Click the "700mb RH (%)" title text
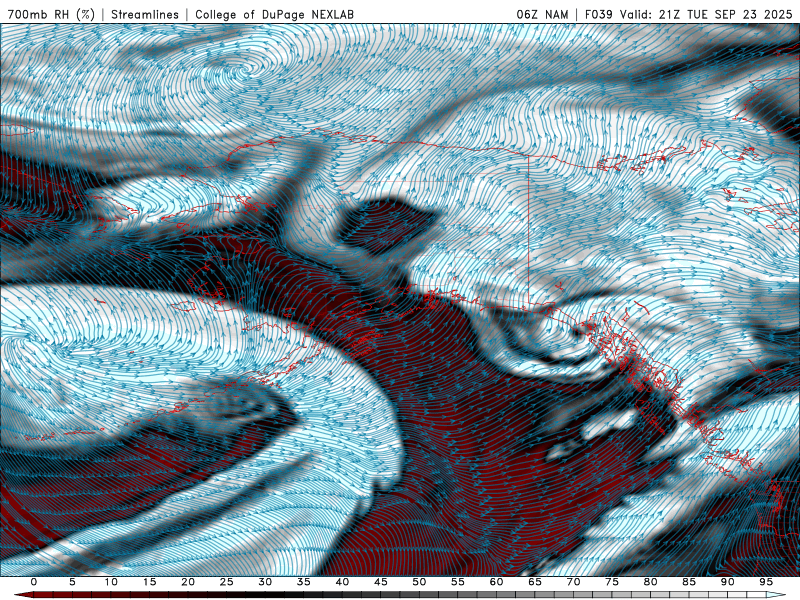 (x=51, y=15)
